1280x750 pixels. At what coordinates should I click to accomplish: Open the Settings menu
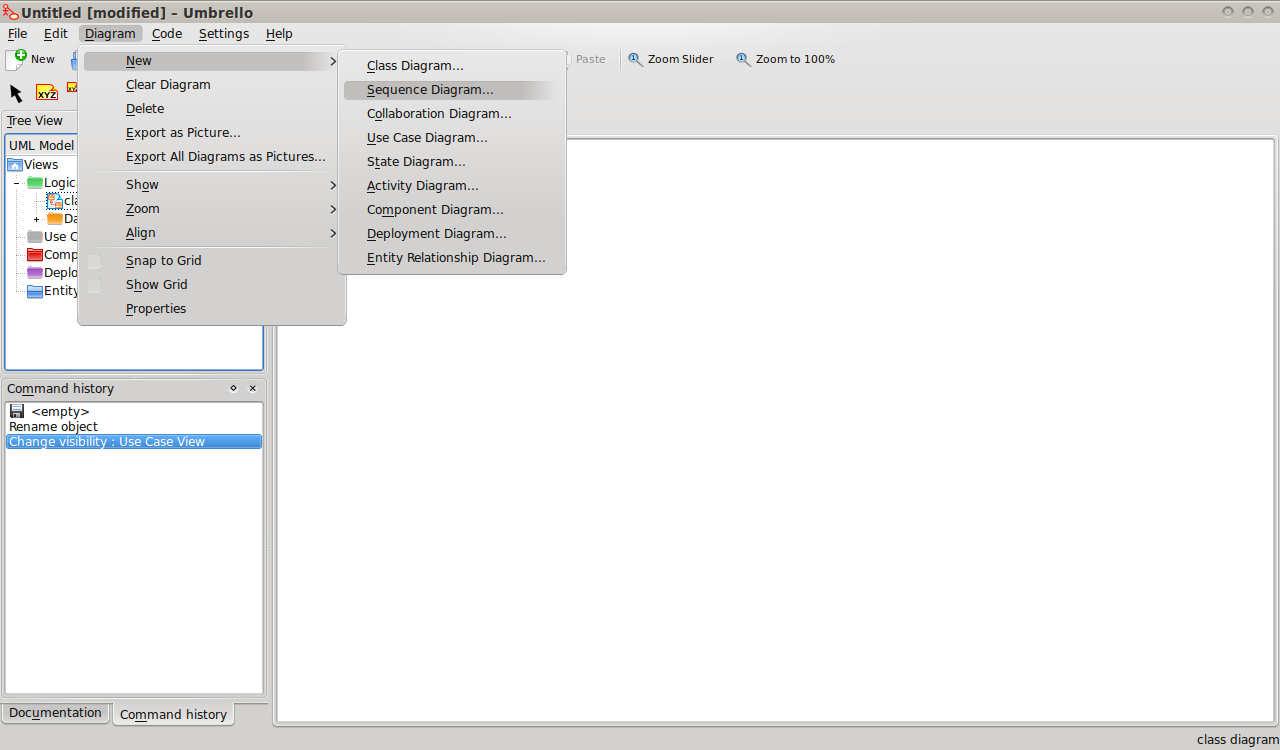(x=224, y=33)
